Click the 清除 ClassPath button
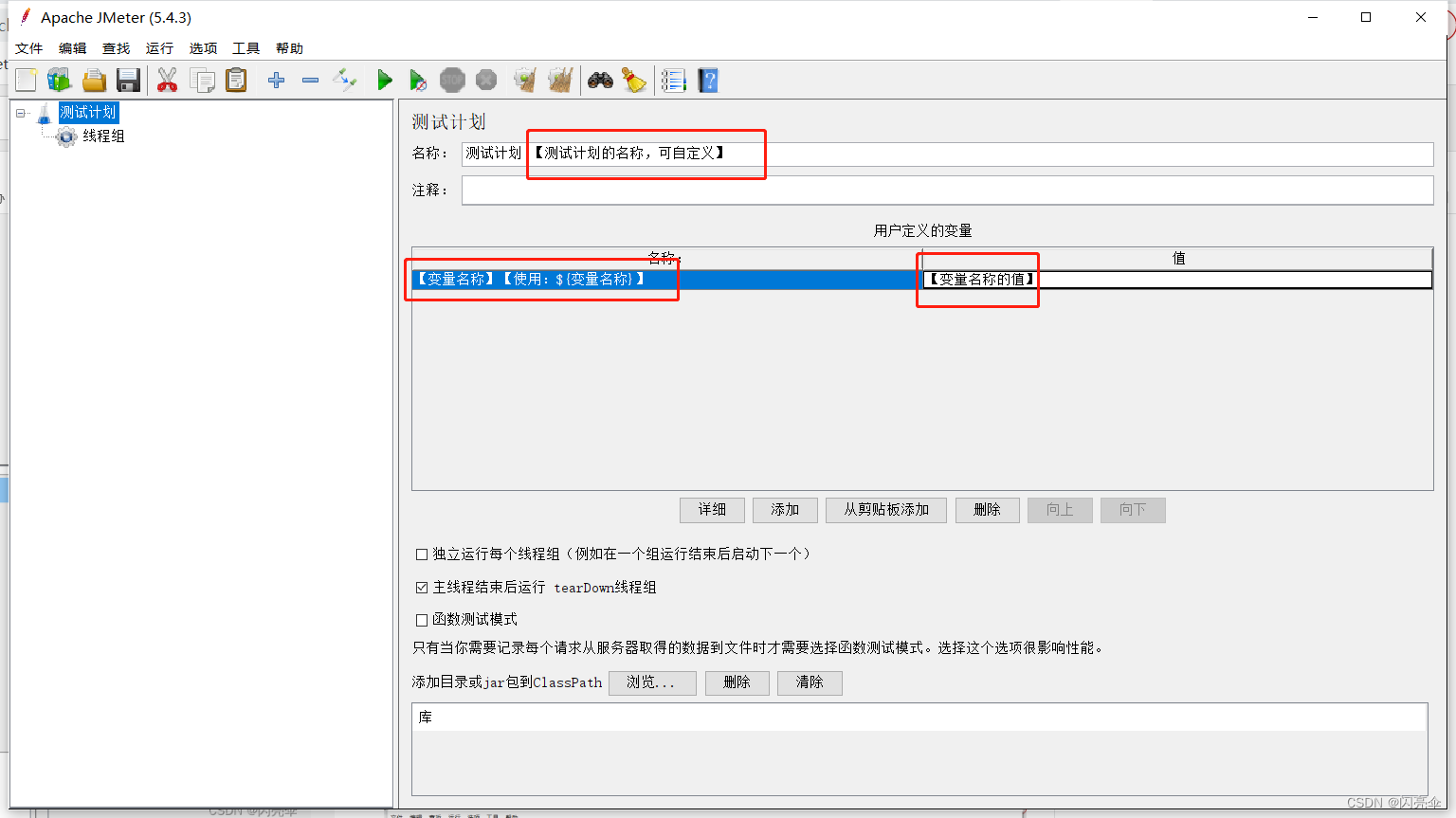 coord(810,682)
